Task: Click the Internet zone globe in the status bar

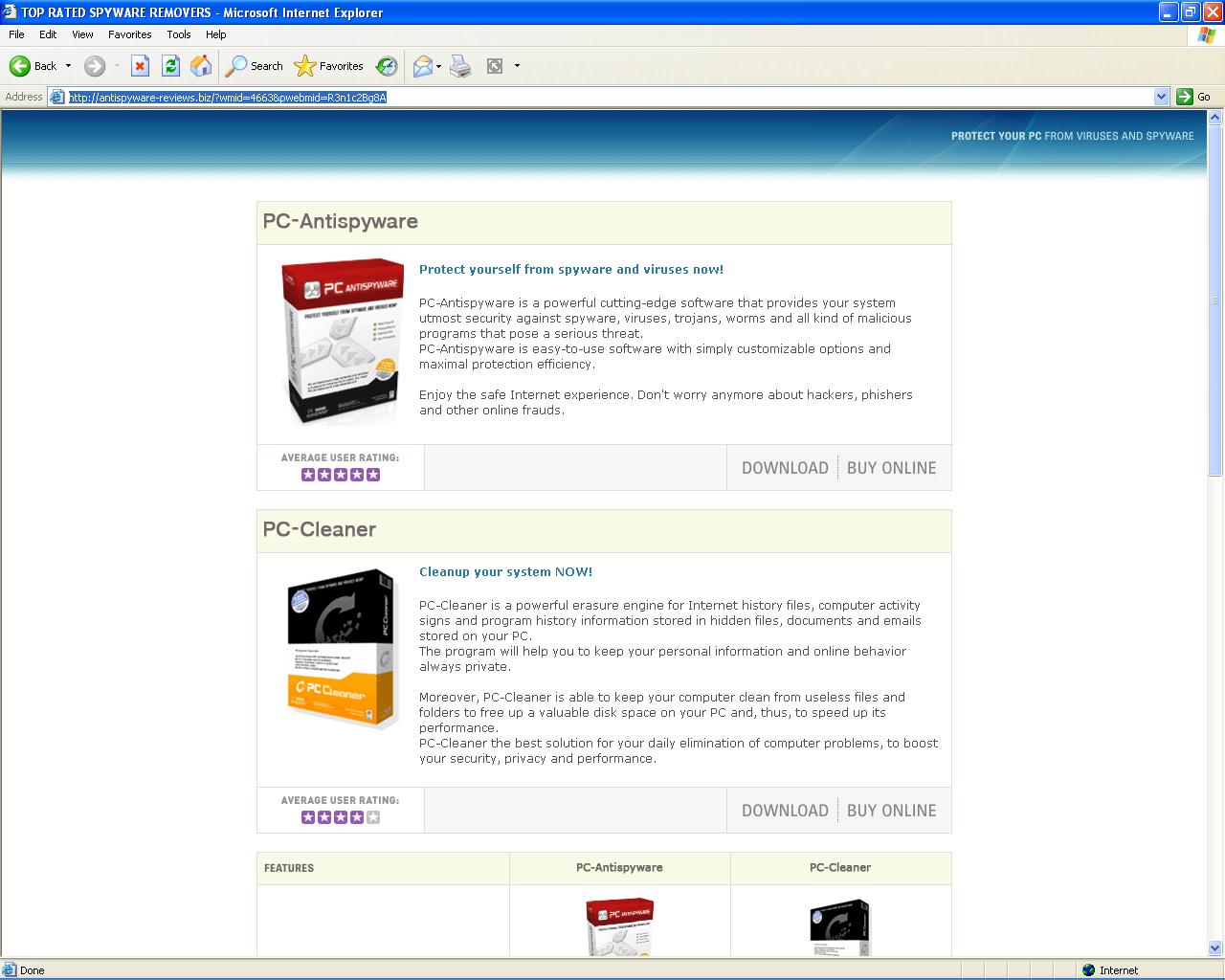Action: (x=1088, y=970)
